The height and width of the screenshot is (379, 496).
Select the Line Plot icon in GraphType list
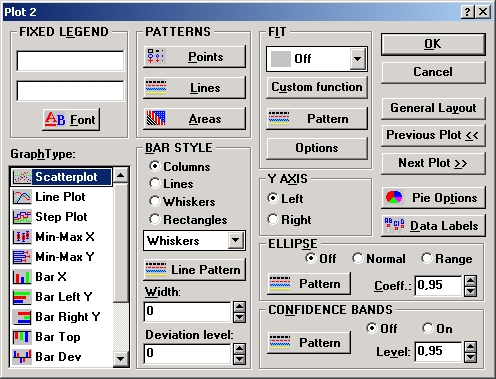click(22, 197)
